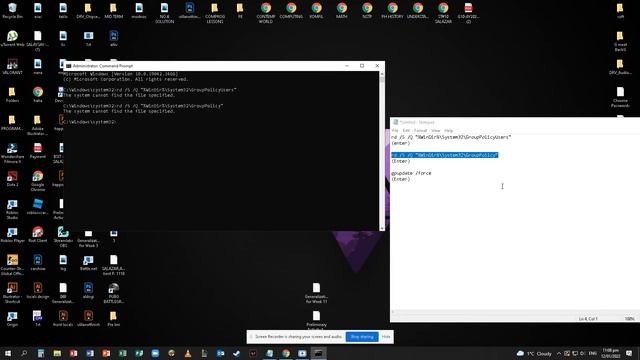
Task: Open the weather widget showing Cloudy
Action: click(534, 353)
